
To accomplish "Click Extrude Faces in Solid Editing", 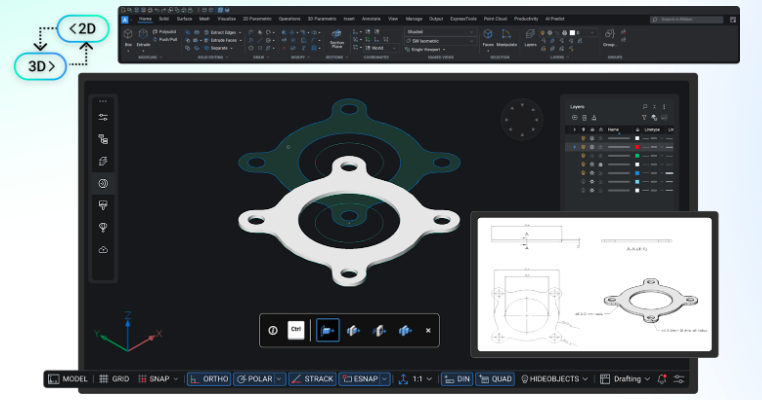I will pos(222,40).
